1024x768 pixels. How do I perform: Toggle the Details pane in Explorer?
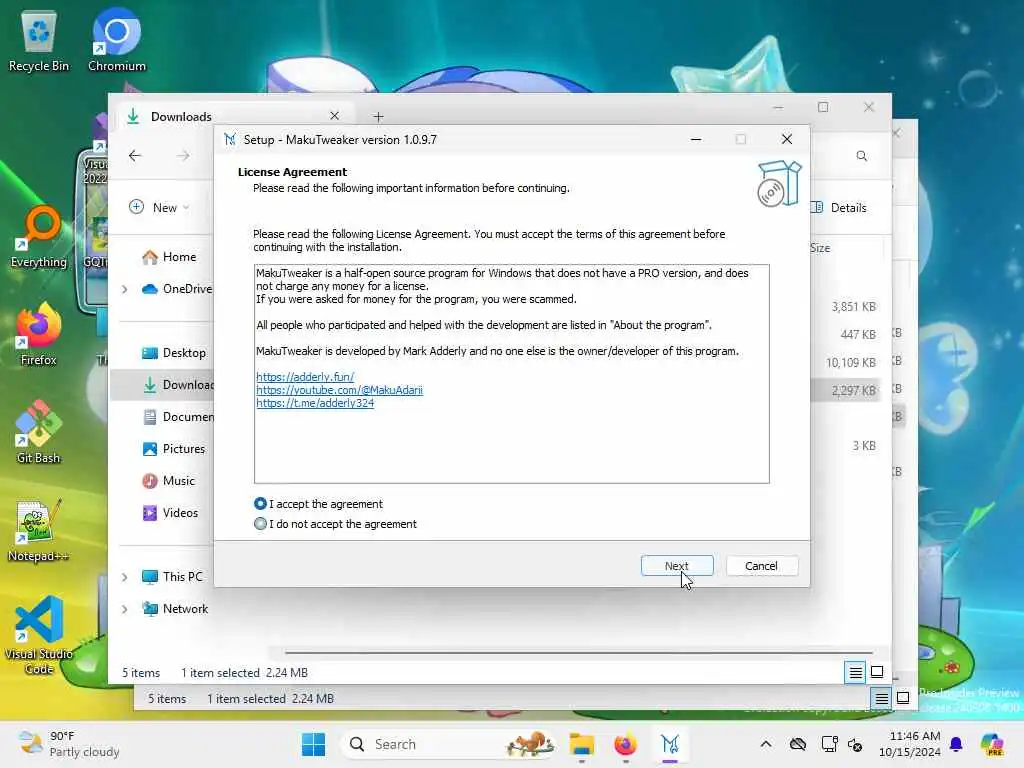(x=840, y=207)
